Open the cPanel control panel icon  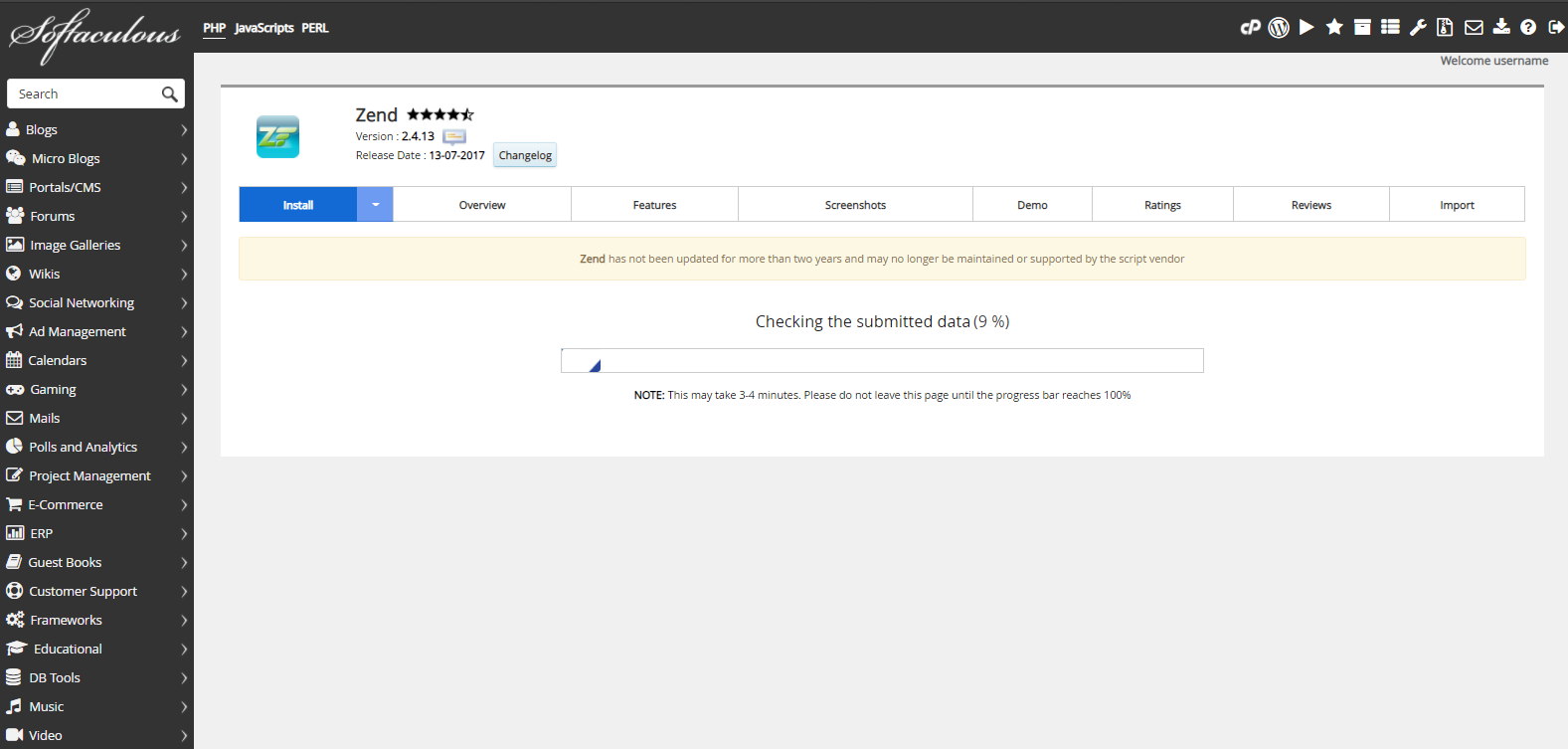click(1250, 28)
